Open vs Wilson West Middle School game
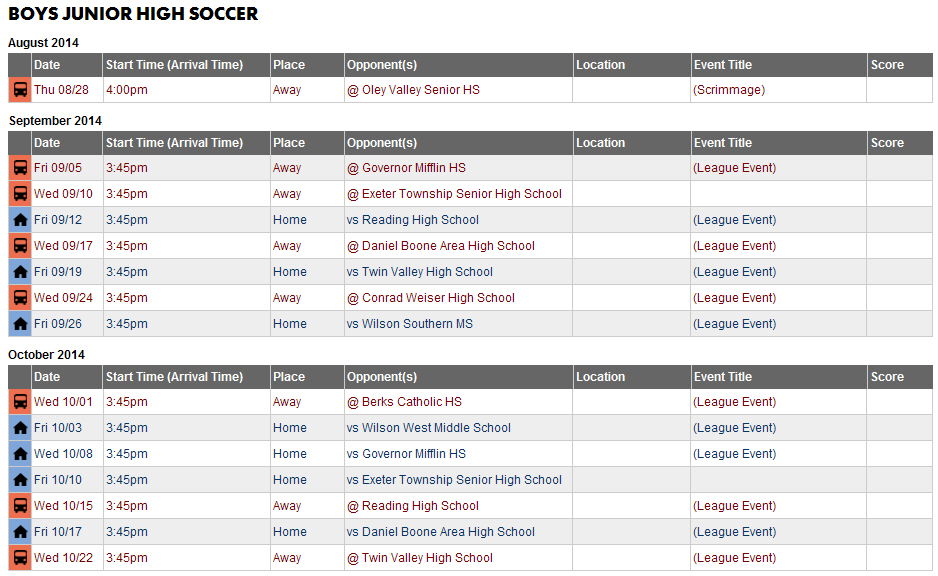The width and height of the screenshot is (938, 576). coord(428,428)
